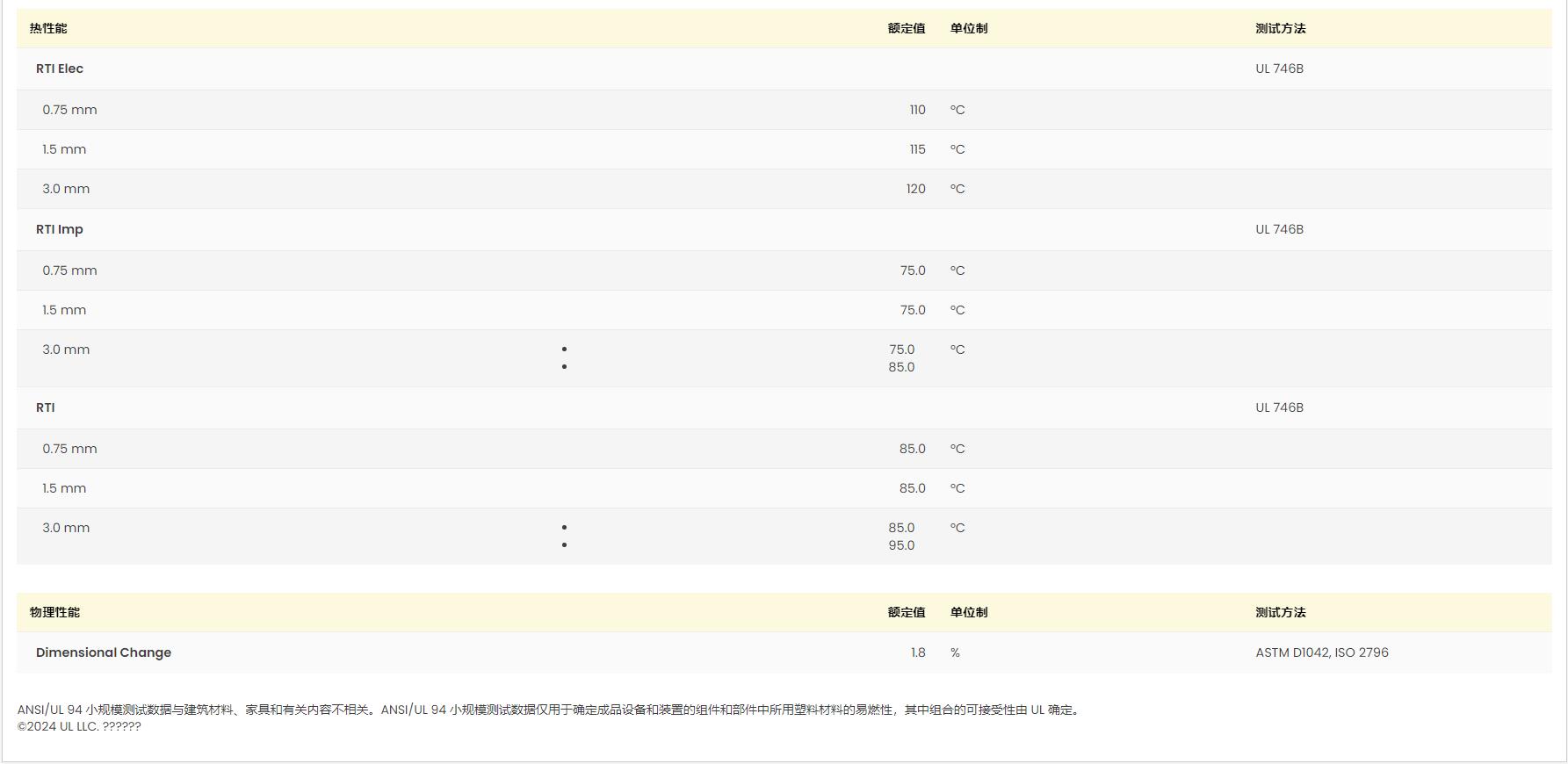Click °C unit in the 120 row
Screen dimensions: 1568x764
tap(957, 189)
